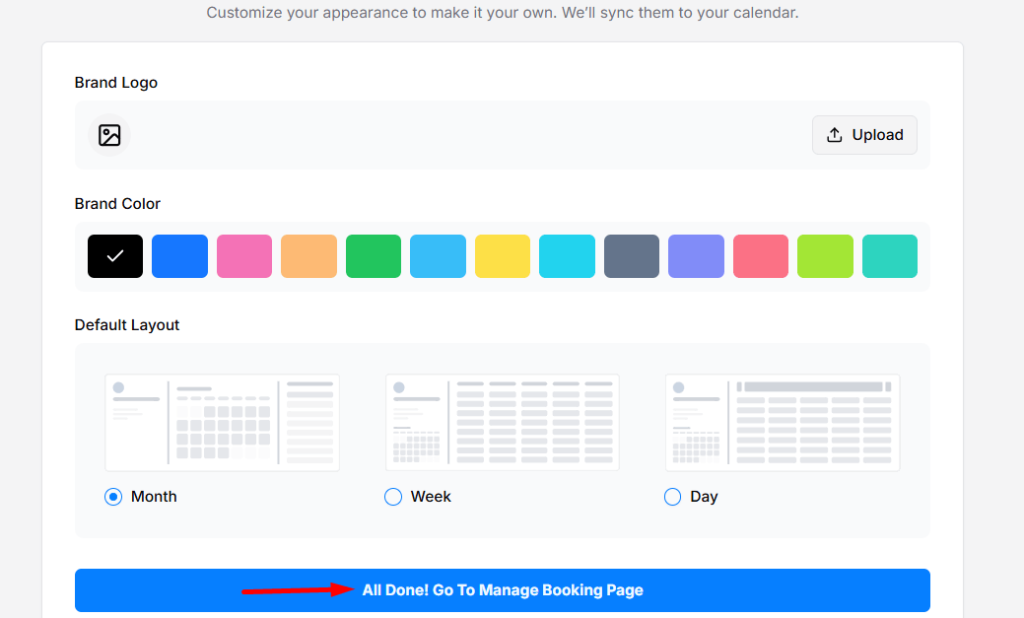
Task: Select the teal brand color swatch
Action: [890, 256]
